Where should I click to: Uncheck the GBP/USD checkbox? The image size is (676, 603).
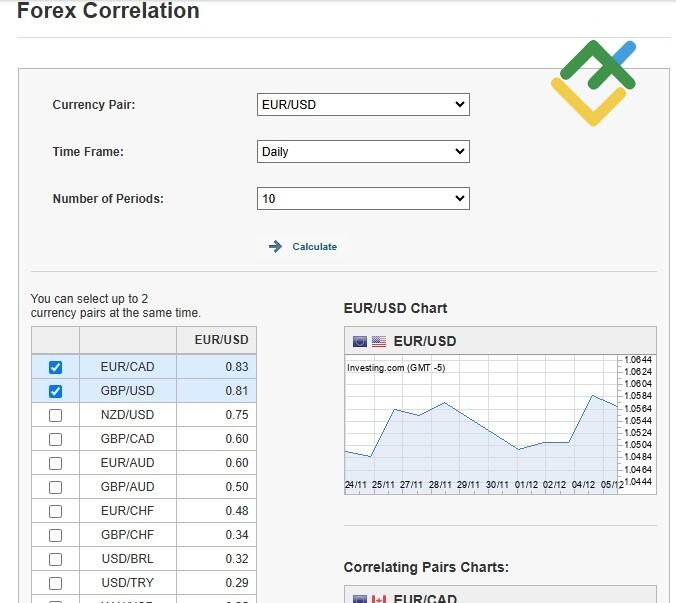tap(55, 391)
